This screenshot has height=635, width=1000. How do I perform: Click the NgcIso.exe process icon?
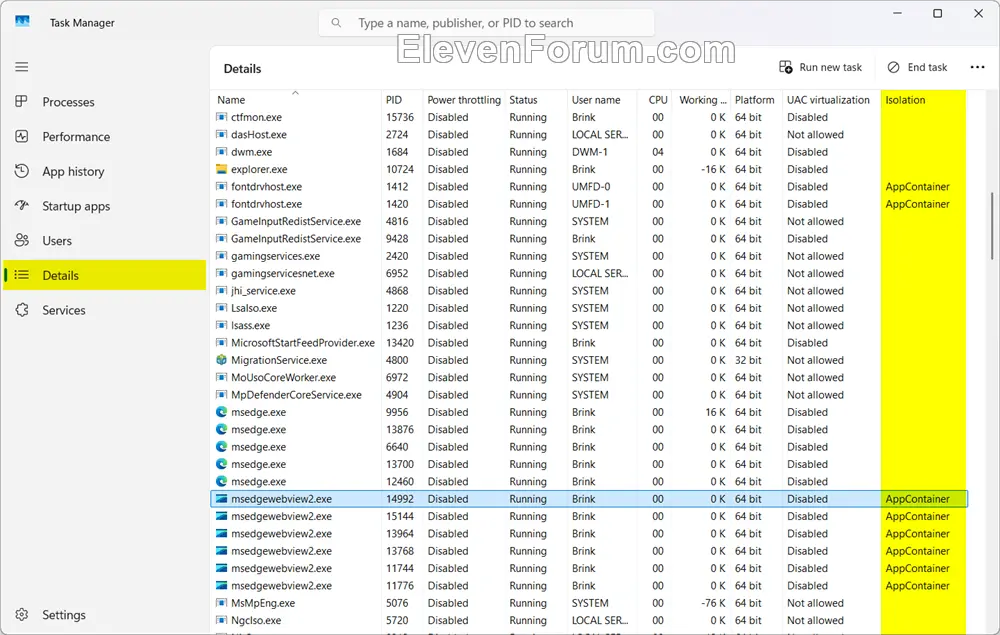(x=221, y=620)
